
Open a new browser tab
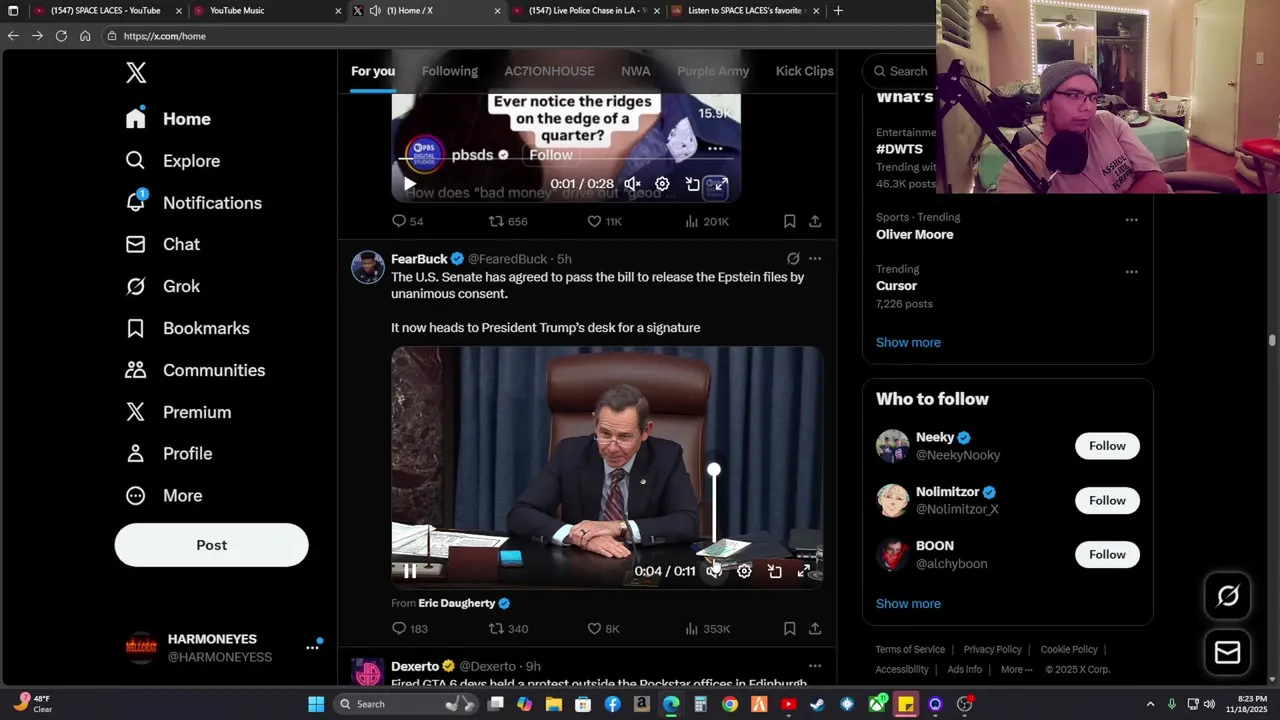click(838, 11)
